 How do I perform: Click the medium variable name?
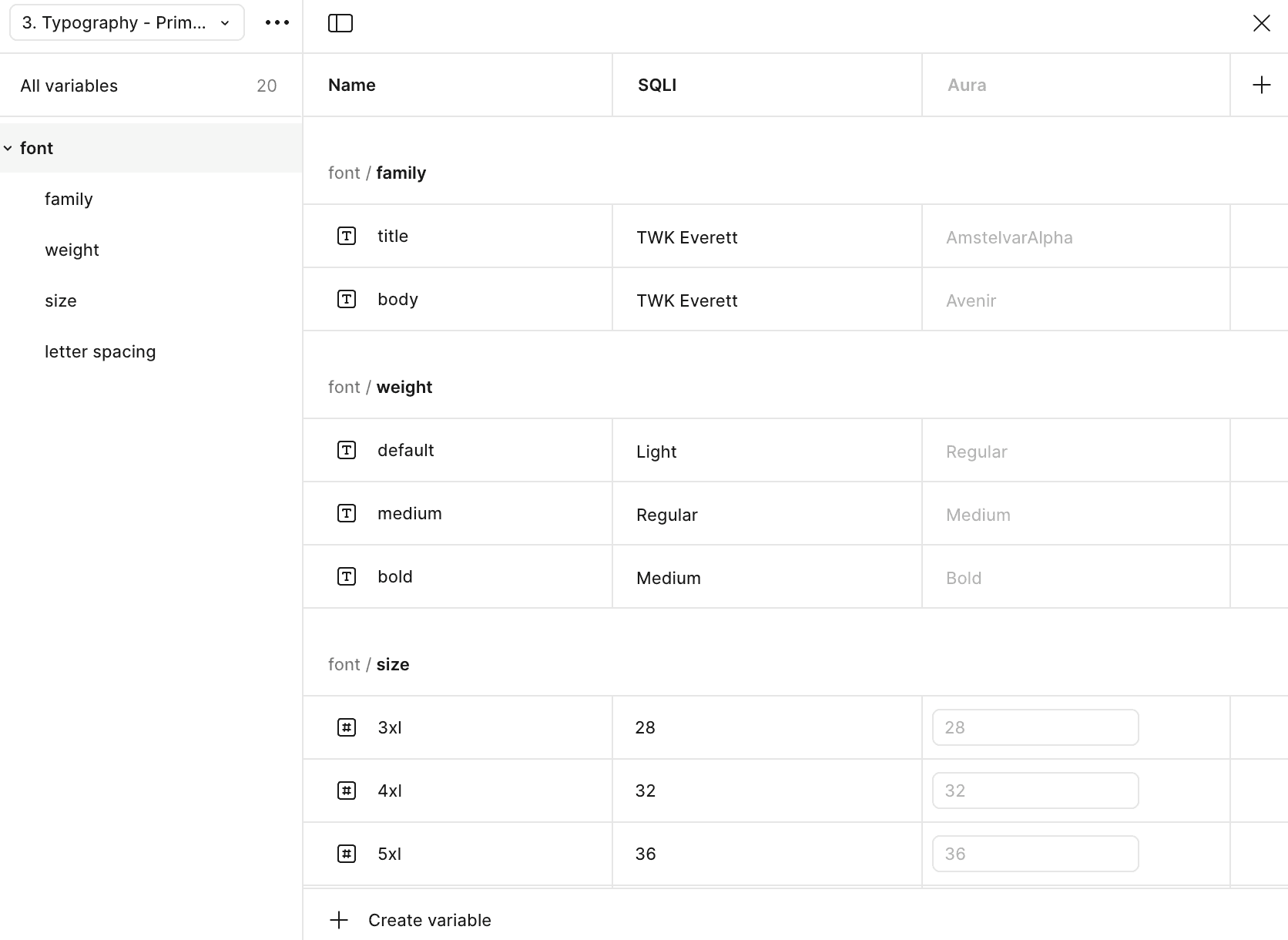pos(410,513)
